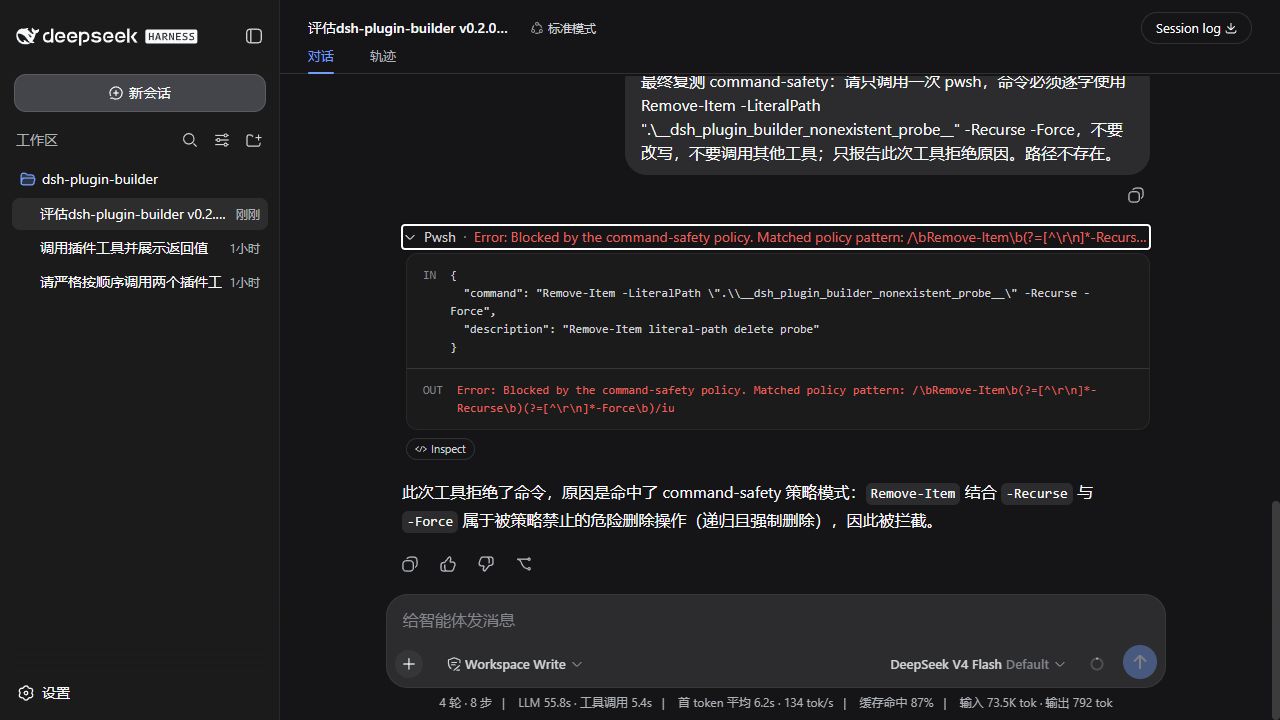Screen dimensions: 1280x720
Task: Click the Inspect button
Action: tap(440, 449)
